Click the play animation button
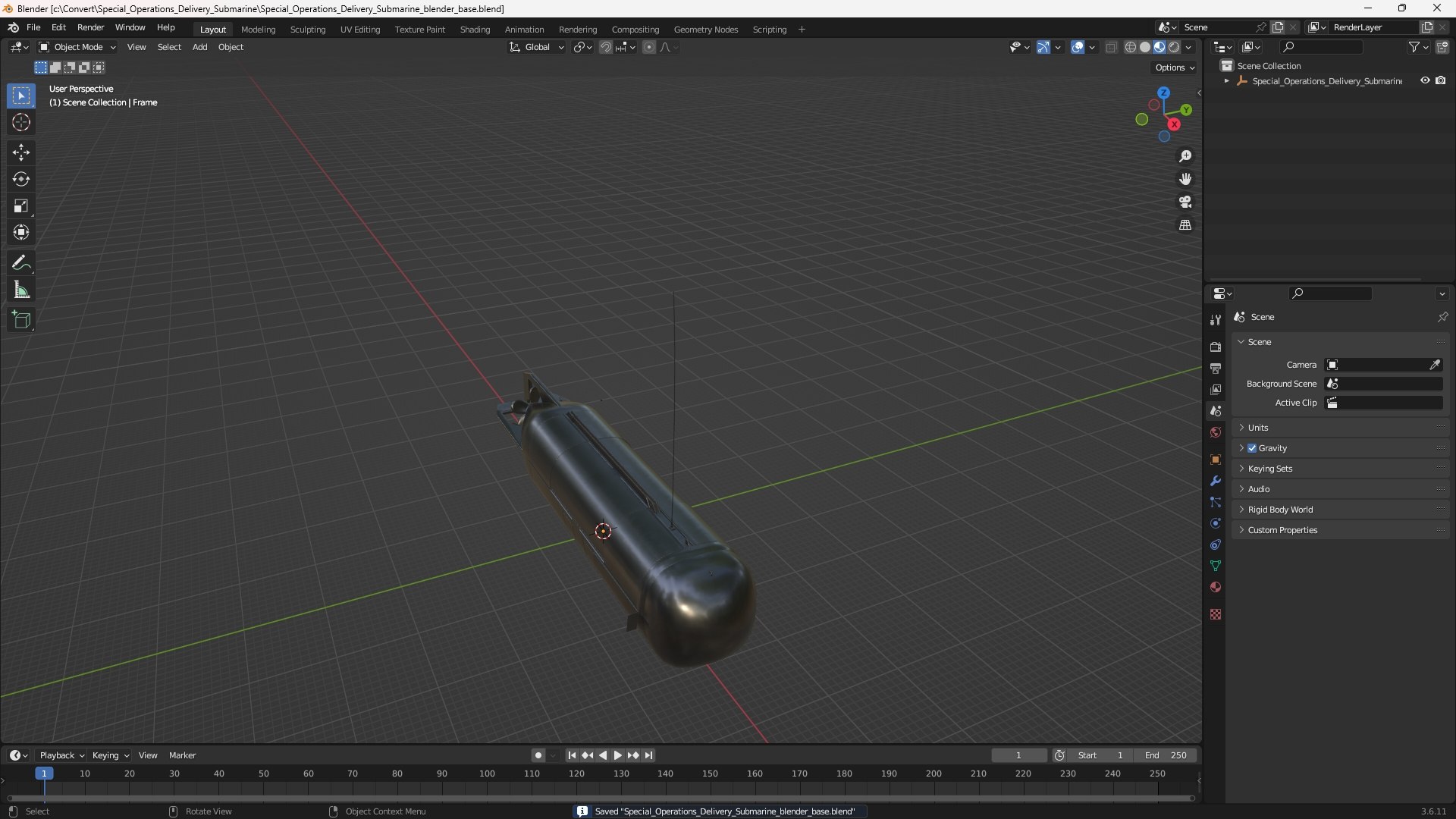Screen dimensions: 1456x819 click(x=617, y=755)
